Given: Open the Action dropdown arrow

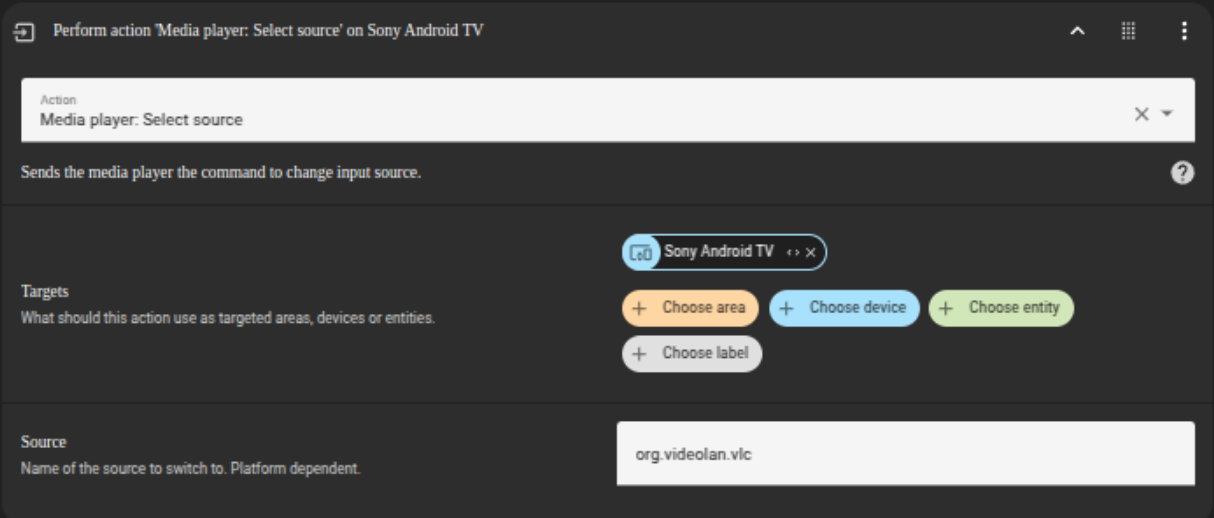Looking at the screenshot, I should (x=1166, y=114).
